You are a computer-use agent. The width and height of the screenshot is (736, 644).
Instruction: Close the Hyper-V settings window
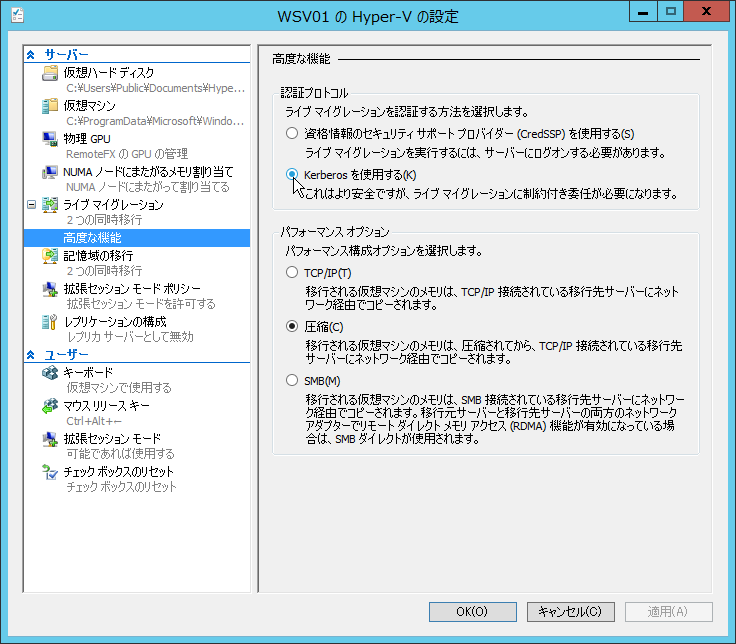(706, 12)
